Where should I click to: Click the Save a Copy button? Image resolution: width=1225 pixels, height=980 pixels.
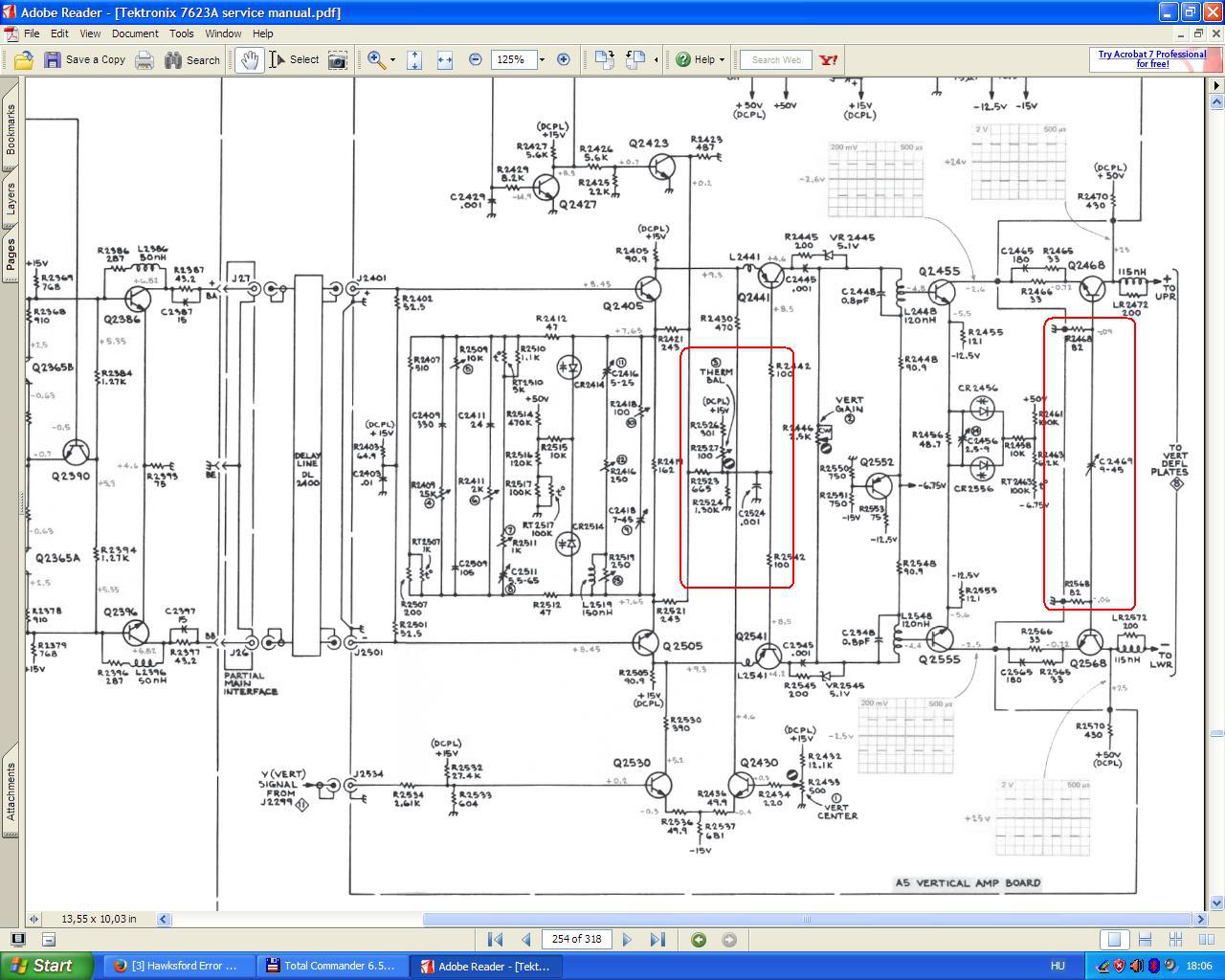click(x=84, y=60)
